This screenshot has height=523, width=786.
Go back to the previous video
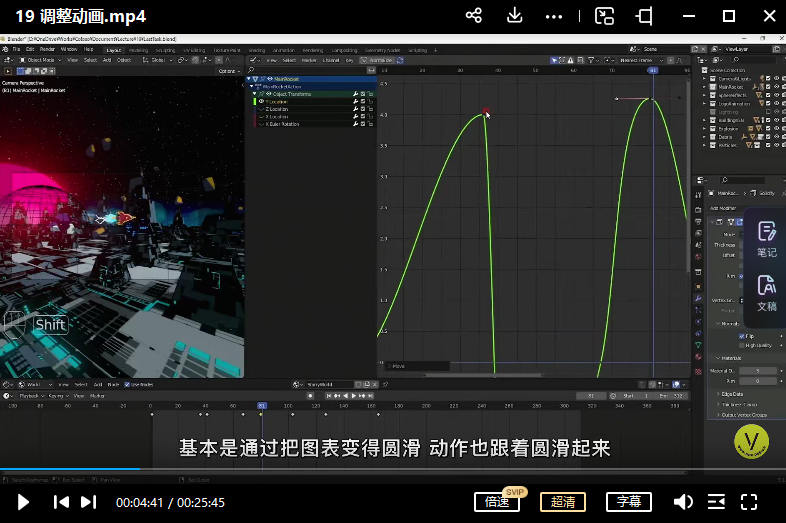(61, 502)
